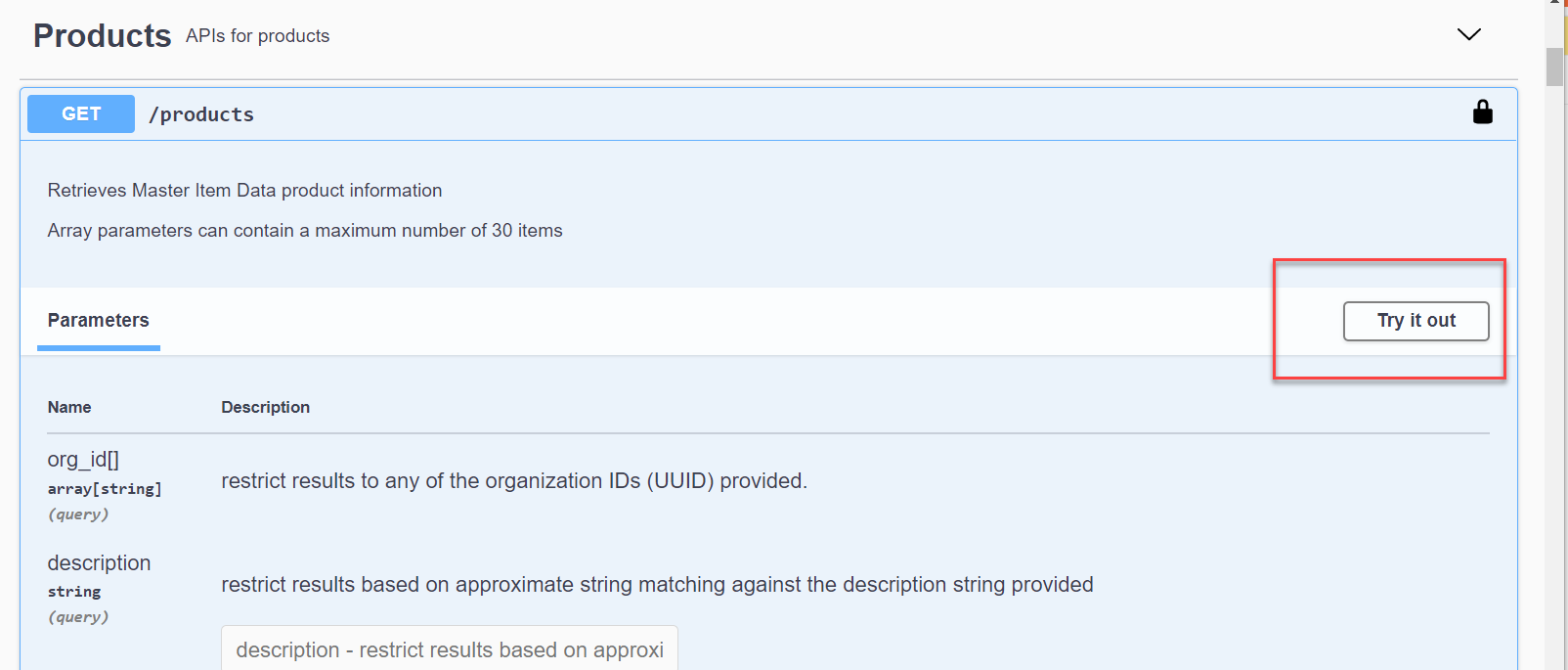Click the vertical scrollbar thumb
The width and height of the screenshot is (1568, 670).
pos(1554,67)
